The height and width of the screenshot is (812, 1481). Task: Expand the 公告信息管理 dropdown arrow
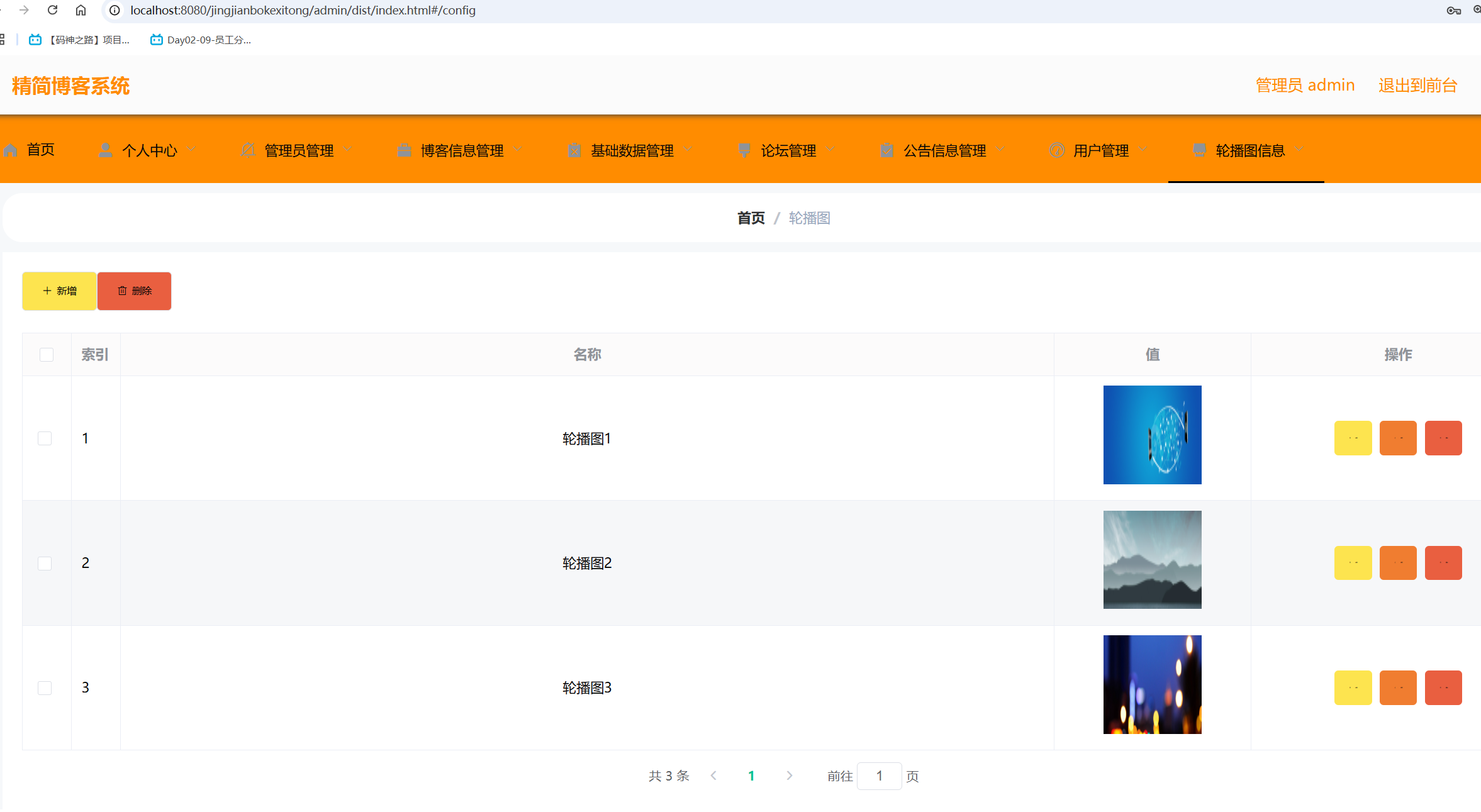1000,150
